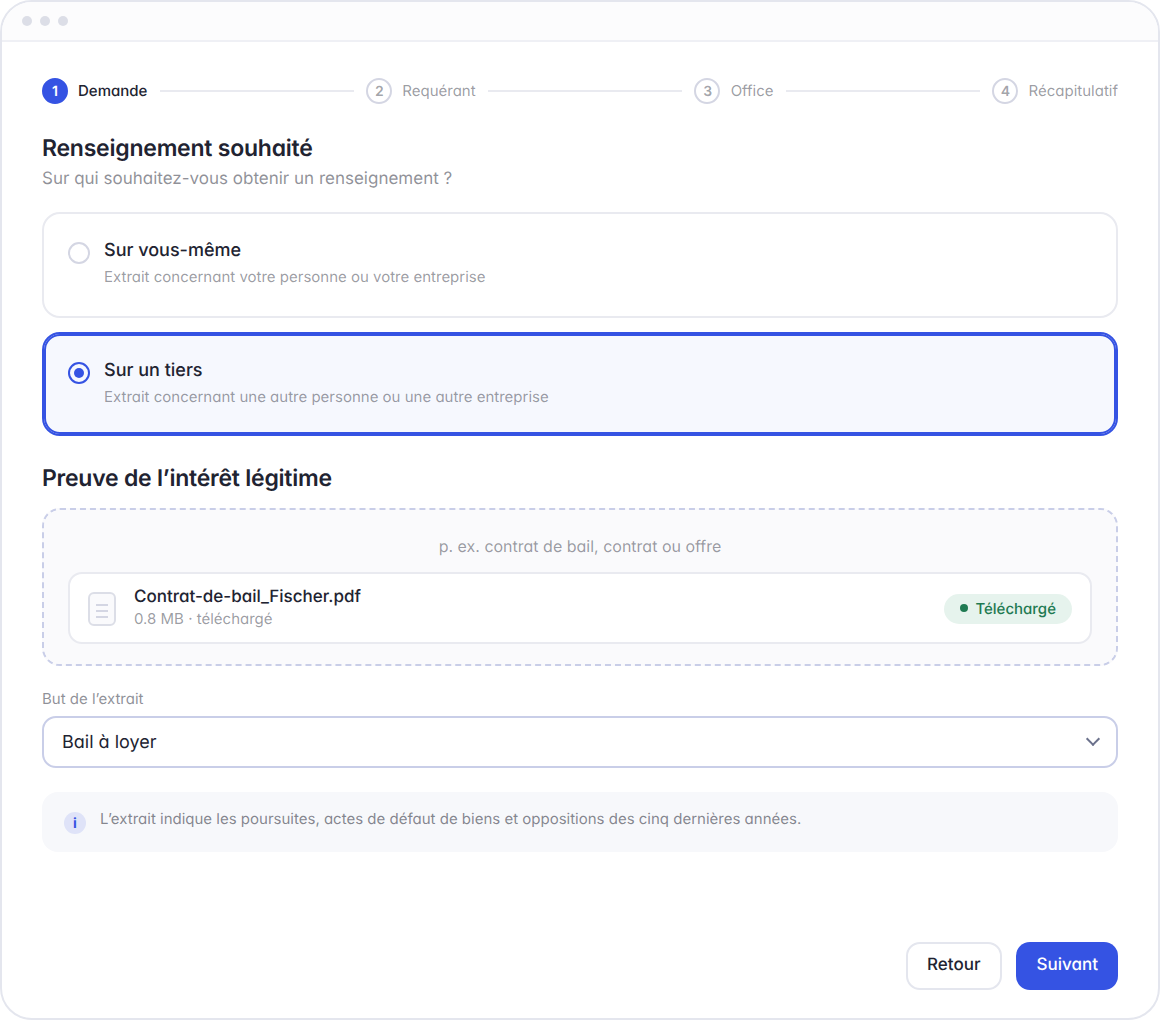Go to the Récapitulatif step label
The image size is (1160, 1020).
[1073, 91]
